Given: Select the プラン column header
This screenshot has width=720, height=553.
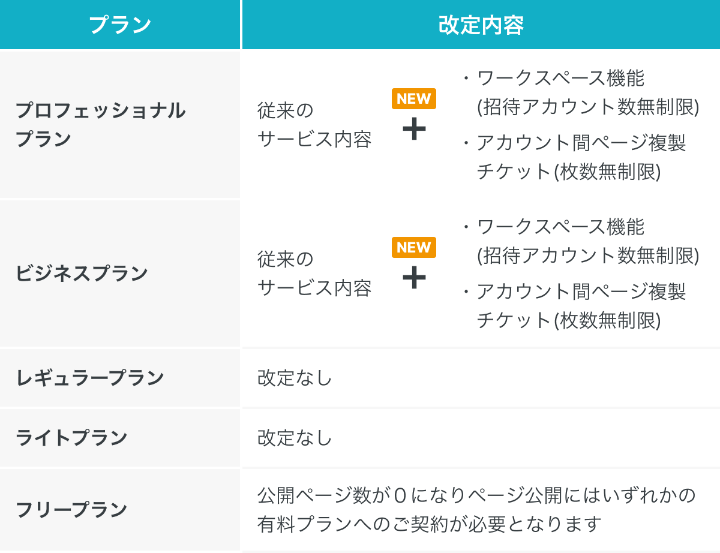Looking at the screenshot, I should (120, 24).
